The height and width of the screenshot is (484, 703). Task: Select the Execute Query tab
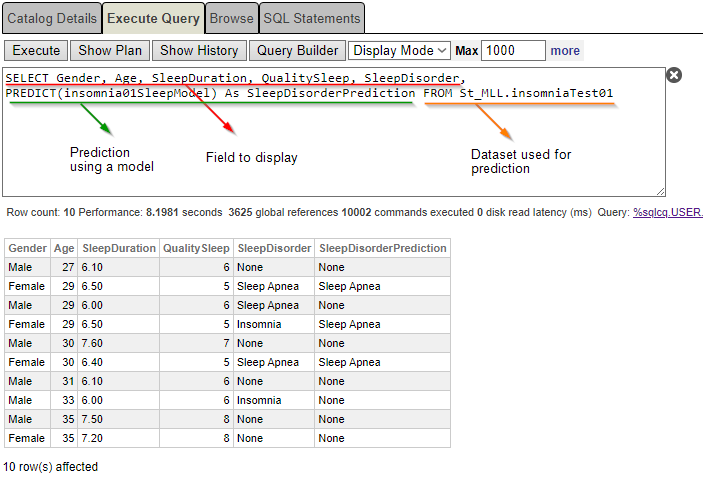coord(153,18)
